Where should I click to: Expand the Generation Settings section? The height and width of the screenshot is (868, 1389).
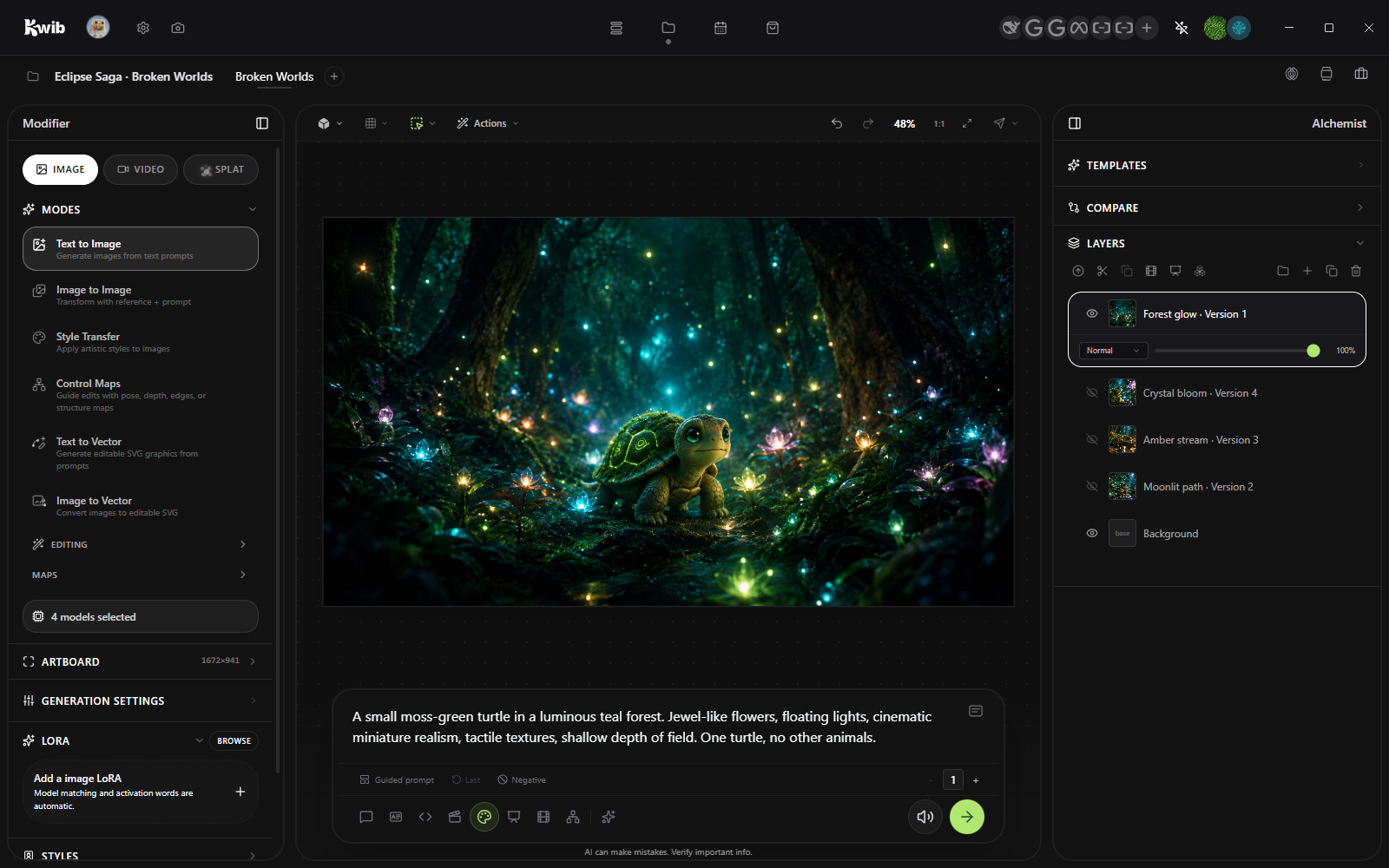point(140,700)
